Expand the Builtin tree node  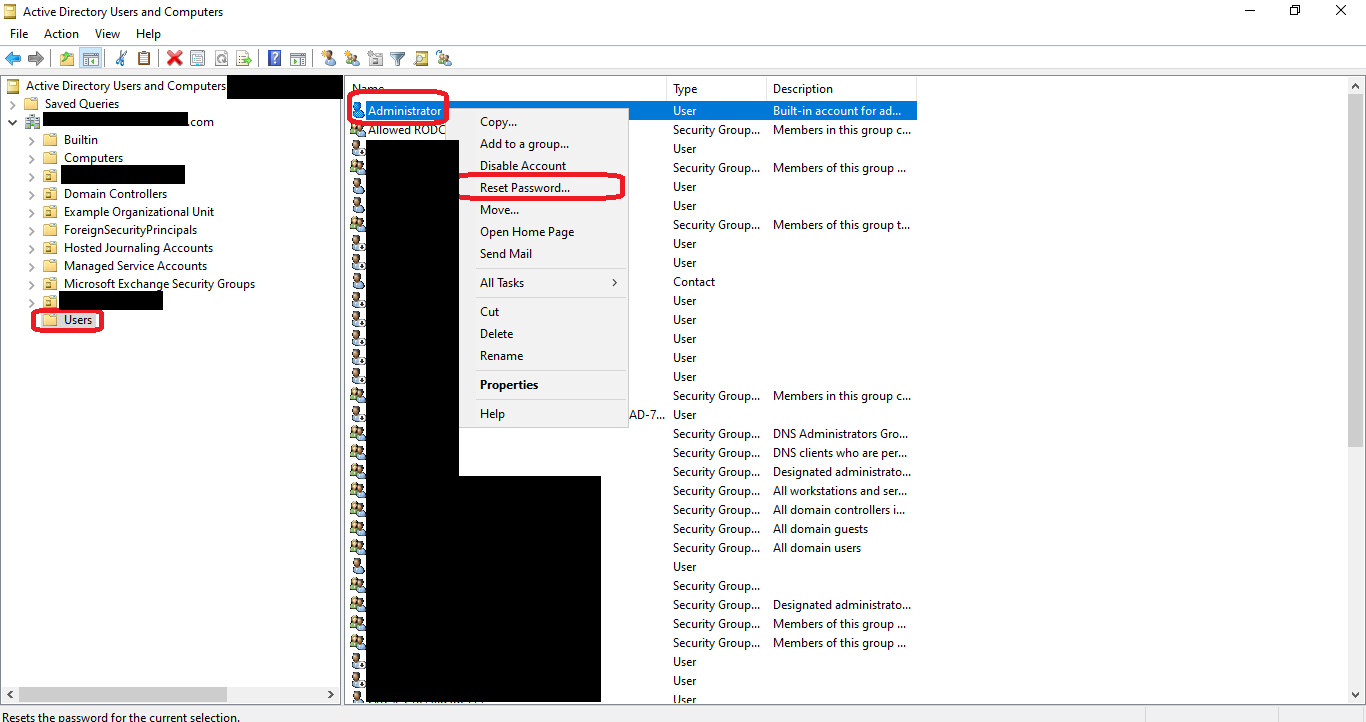click(31, 140)
